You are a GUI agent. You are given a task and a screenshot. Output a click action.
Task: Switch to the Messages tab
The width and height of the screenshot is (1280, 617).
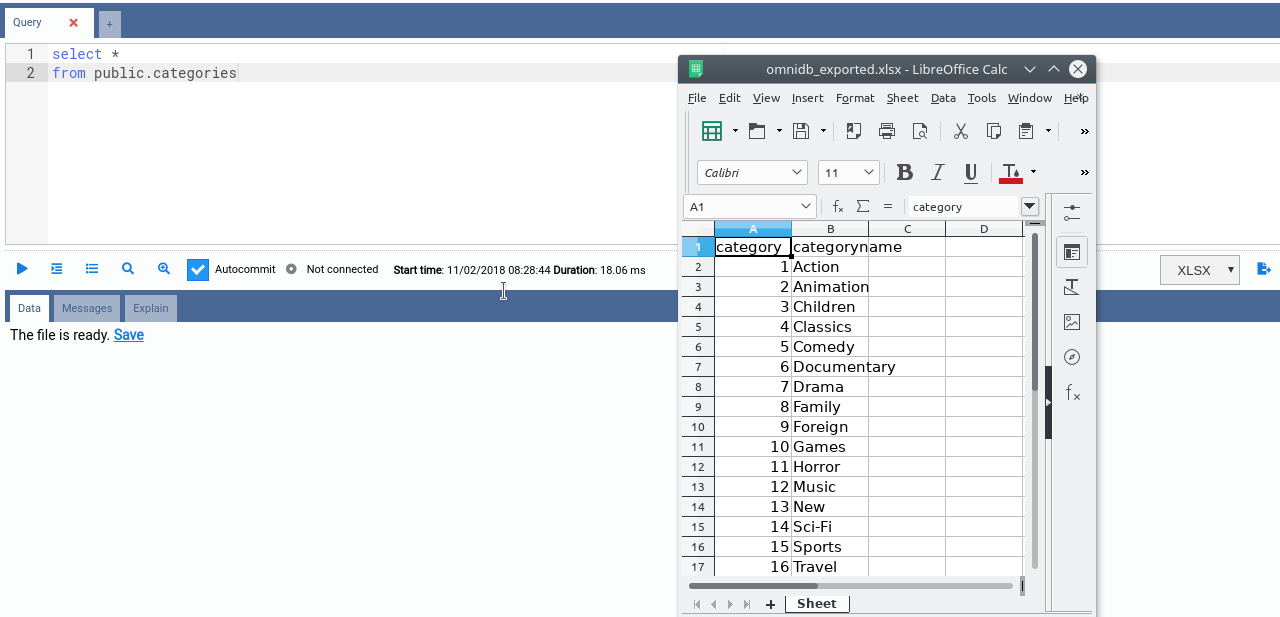[87, 308]
